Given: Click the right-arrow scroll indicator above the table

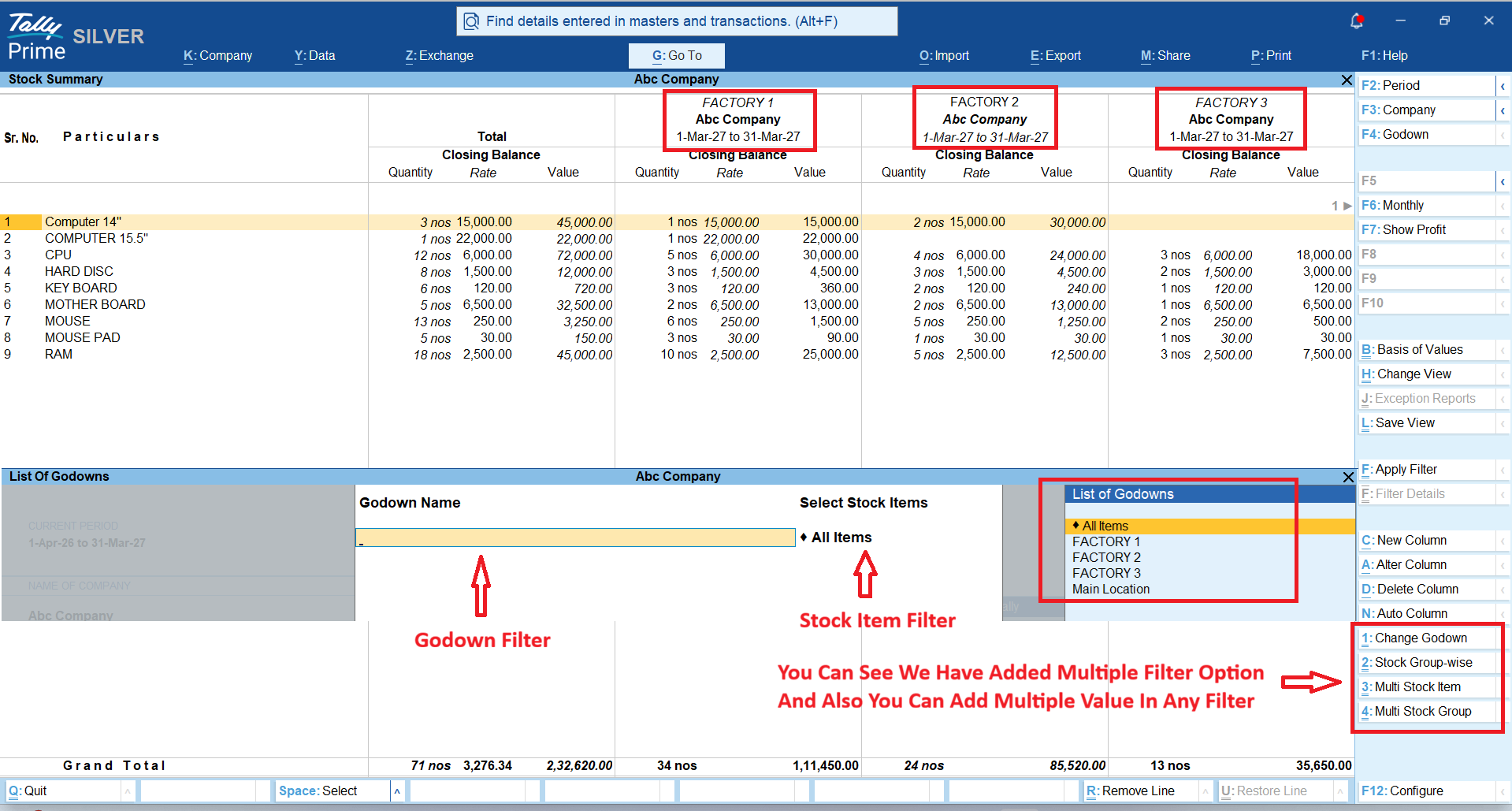Looking at the screenshot, I should (1347, 206).
